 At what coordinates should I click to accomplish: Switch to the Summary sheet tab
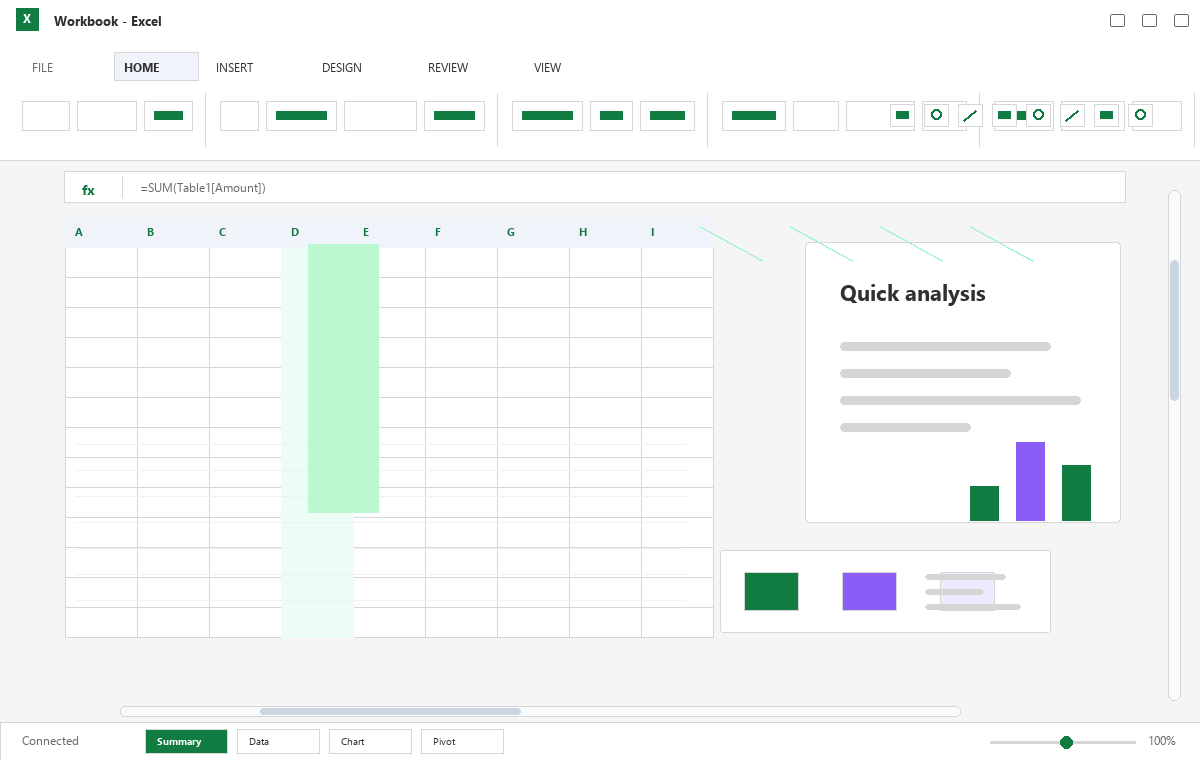(x=186, y=741)
